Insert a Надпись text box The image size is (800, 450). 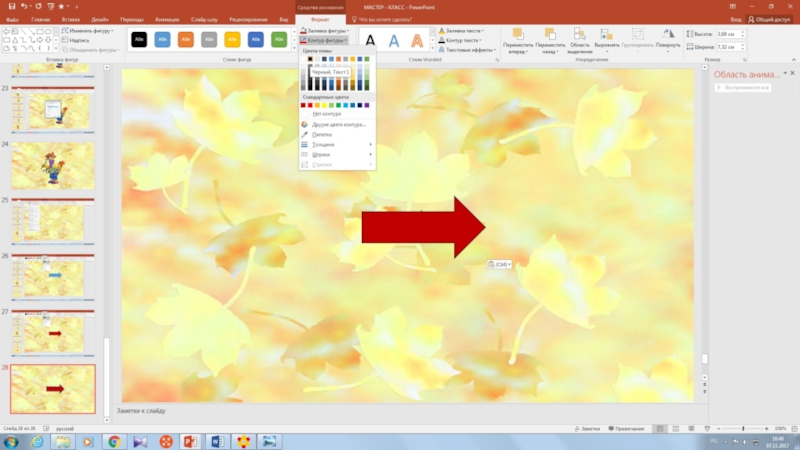coord(76,40)
